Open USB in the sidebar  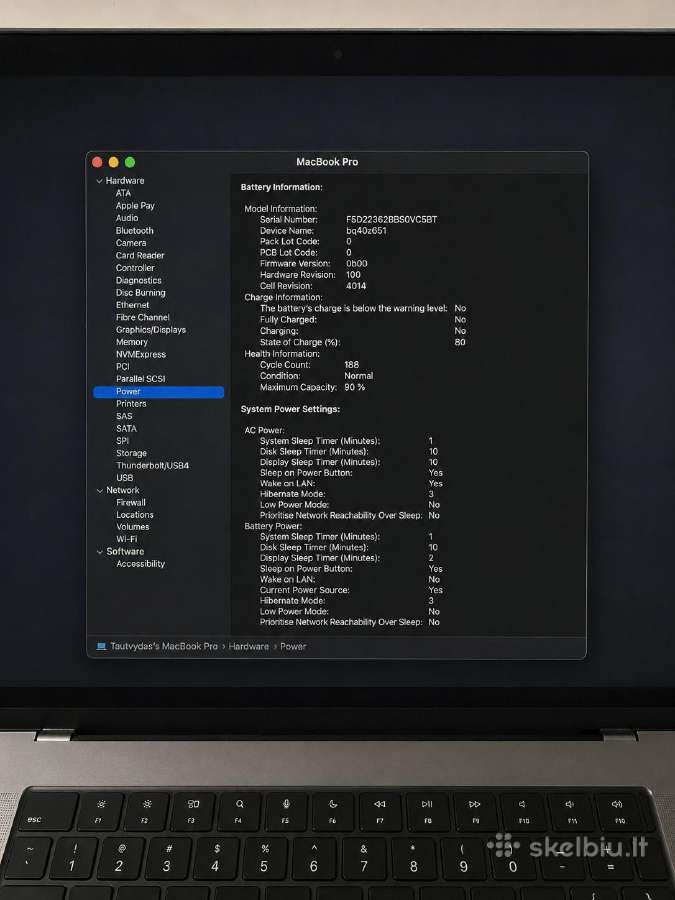coord(125,478)
